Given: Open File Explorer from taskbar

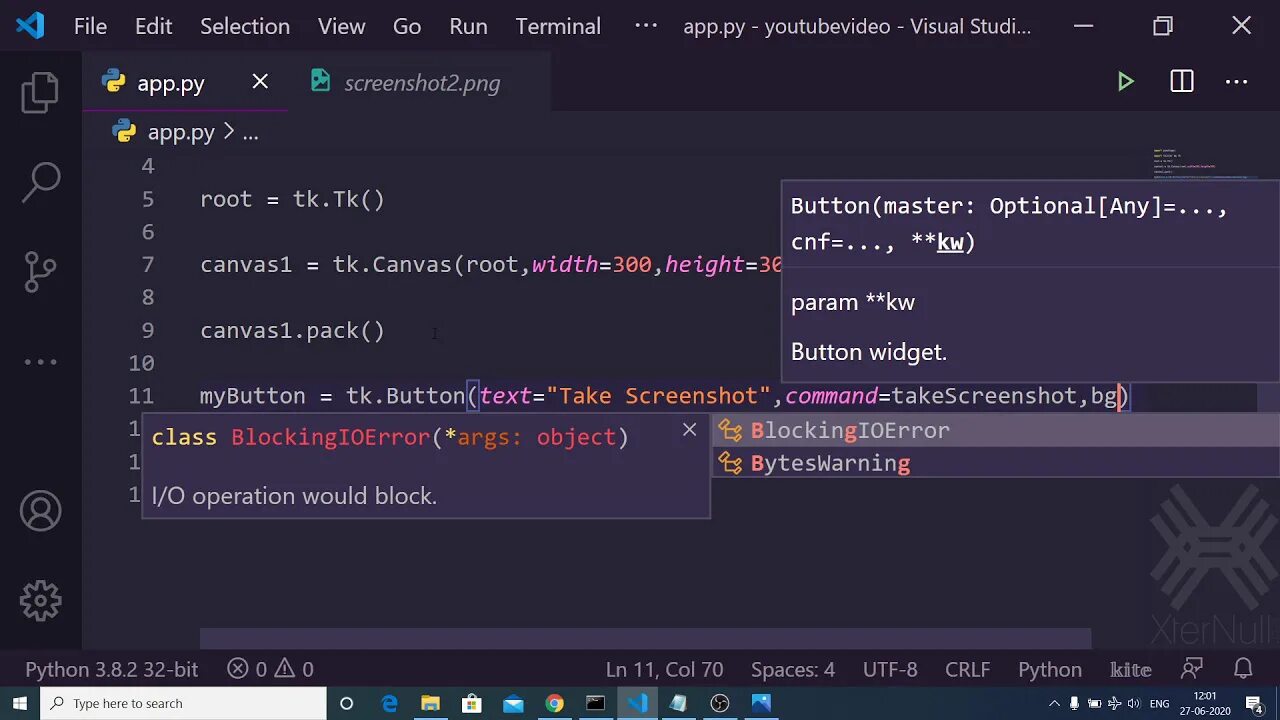Looking at the screenshot, I should pyautogui.click(x=431, y=703).
